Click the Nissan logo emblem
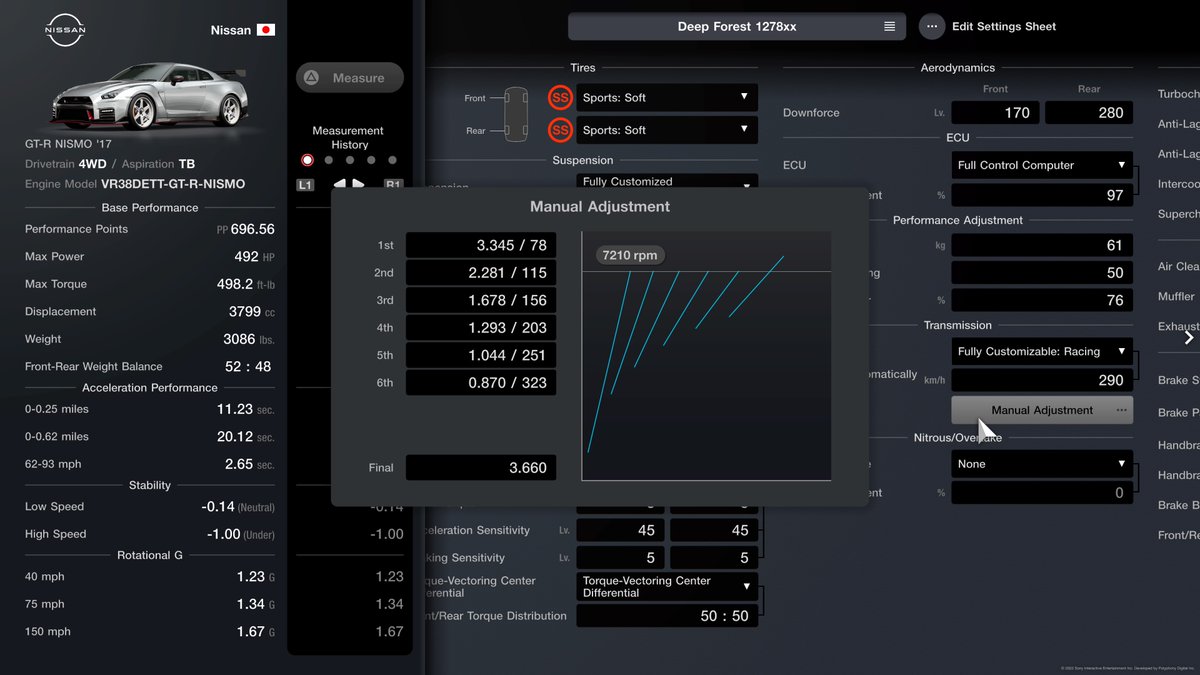 tap(66, 30)
